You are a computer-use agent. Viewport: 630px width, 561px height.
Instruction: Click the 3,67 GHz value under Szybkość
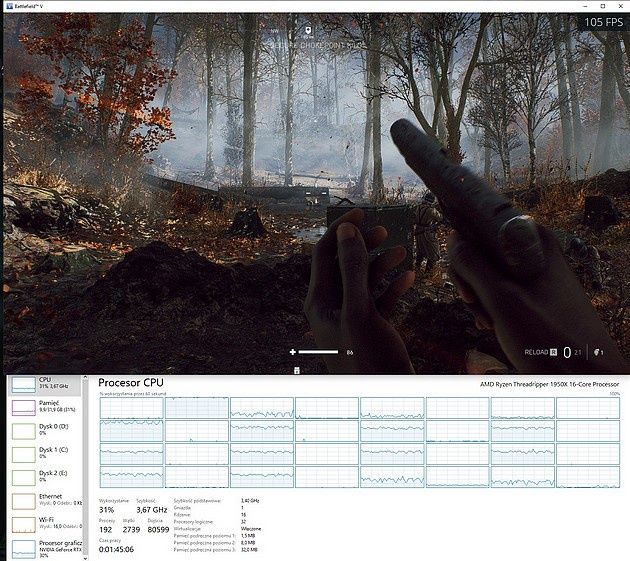[151, 510]
